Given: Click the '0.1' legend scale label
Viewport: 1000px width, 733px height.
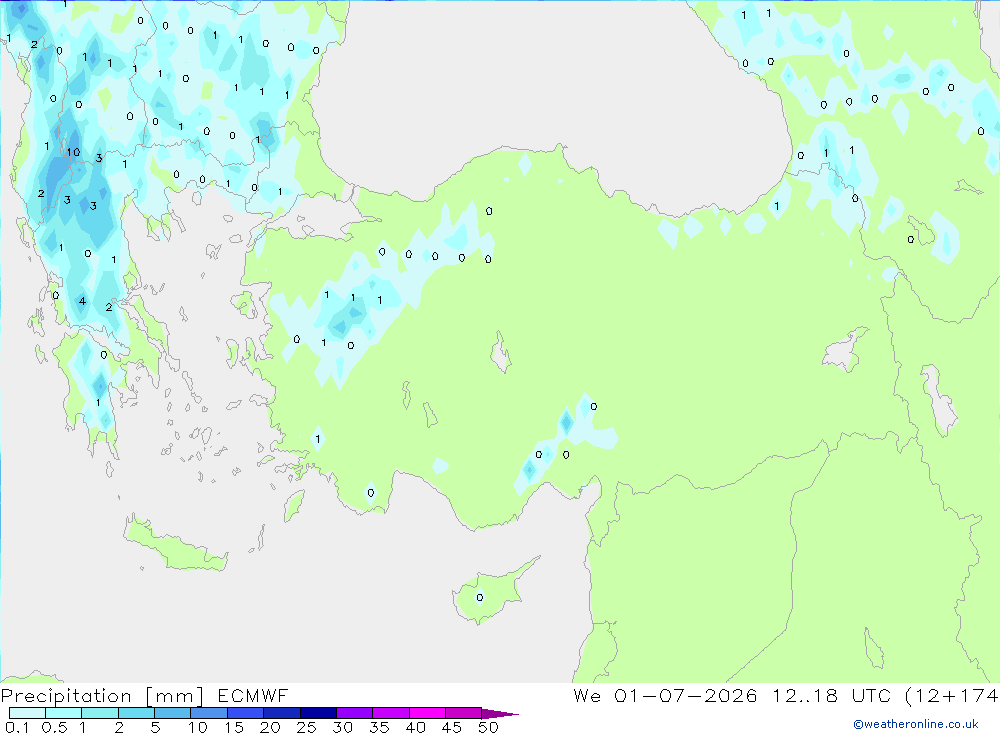Looking at the screenshot, I should 16,727.
